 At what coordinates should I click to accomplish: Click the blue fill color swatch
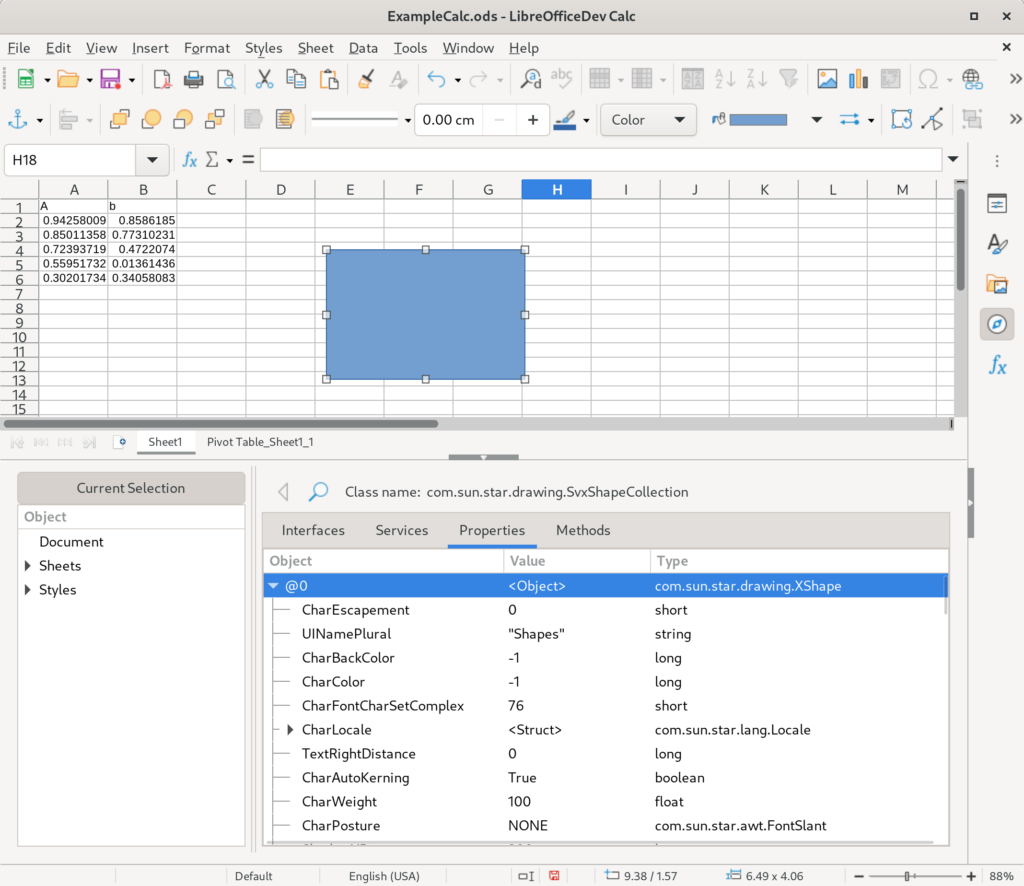click(758, 120)
